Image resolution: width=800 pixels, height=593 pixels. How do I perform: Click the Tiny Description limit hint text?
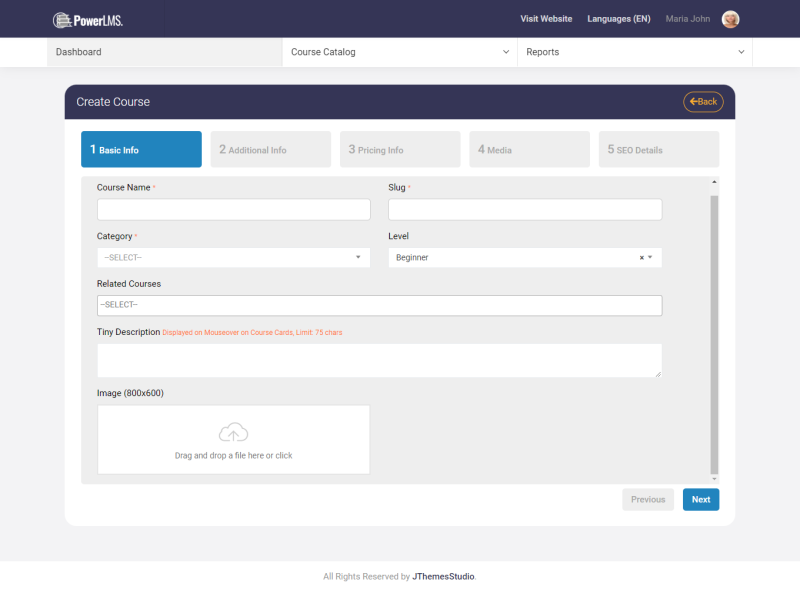[x=252, y=333]
